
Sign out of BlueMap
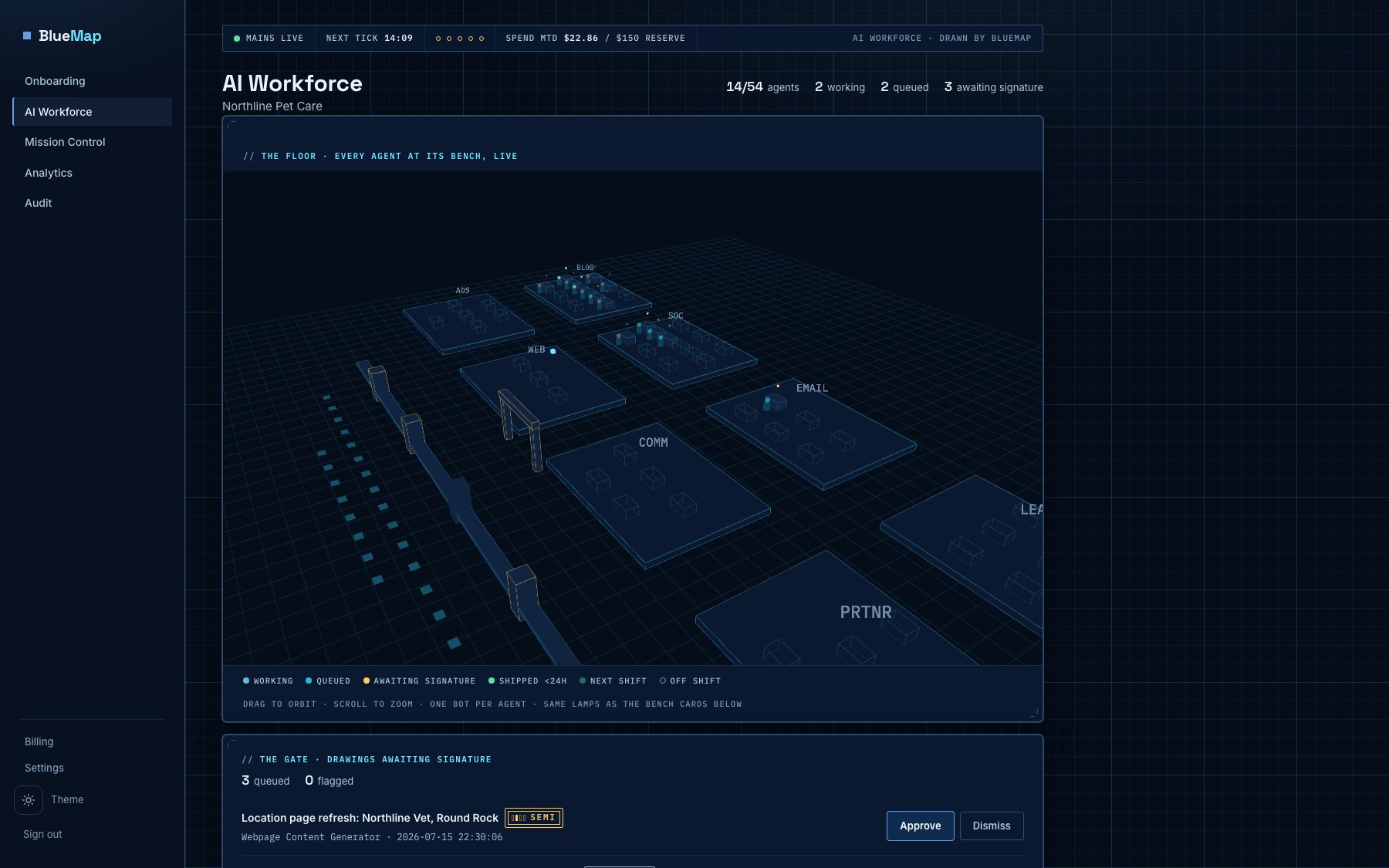42,834
